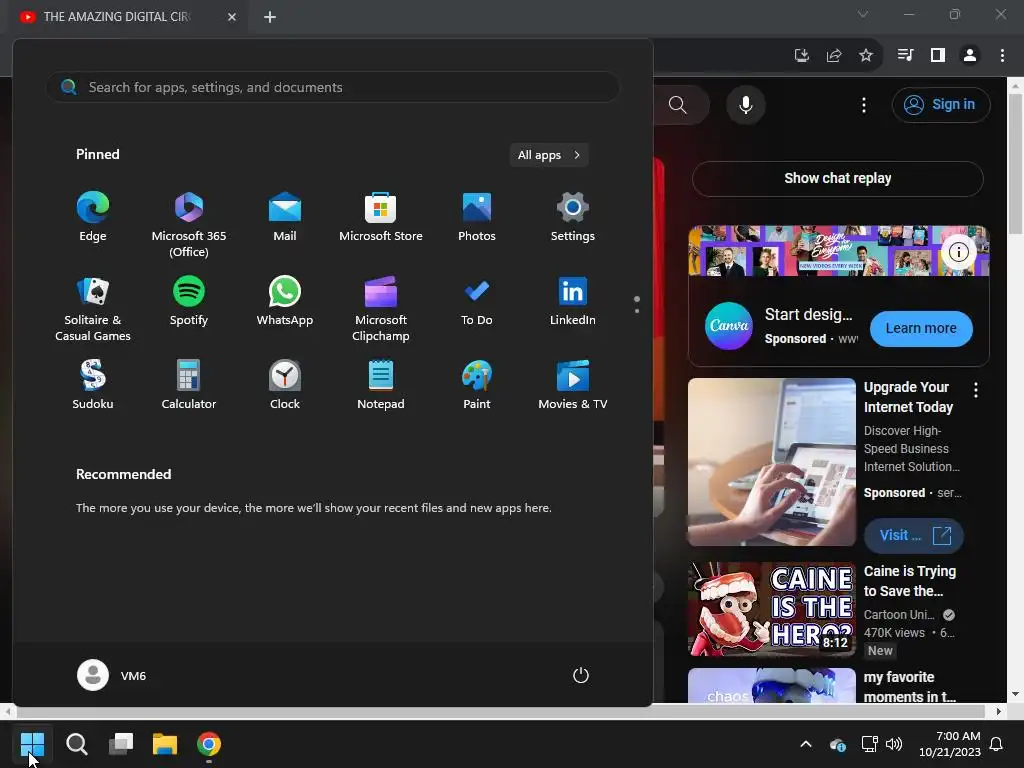Open Chrome profile avatar
The height and width of the screenshot is (768, 1024).
pos(970,56)
